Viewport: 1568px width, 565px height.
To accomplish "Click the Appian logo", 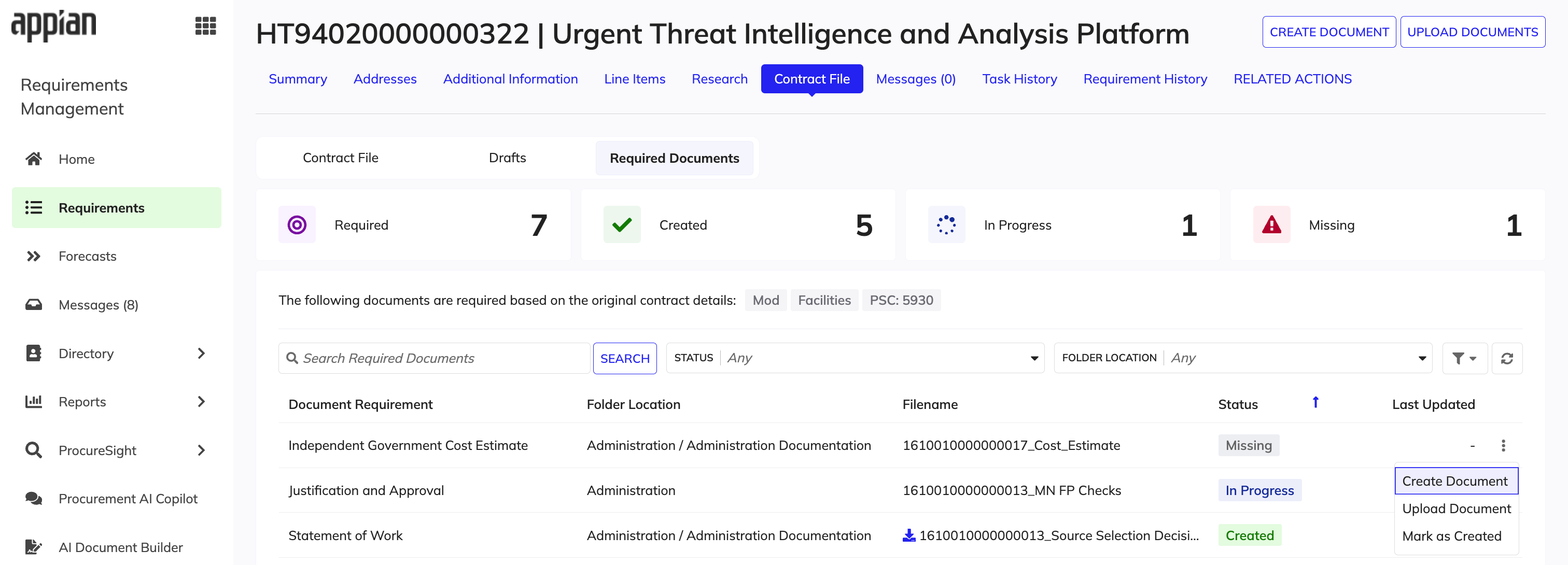I will [x=54, y=25].
